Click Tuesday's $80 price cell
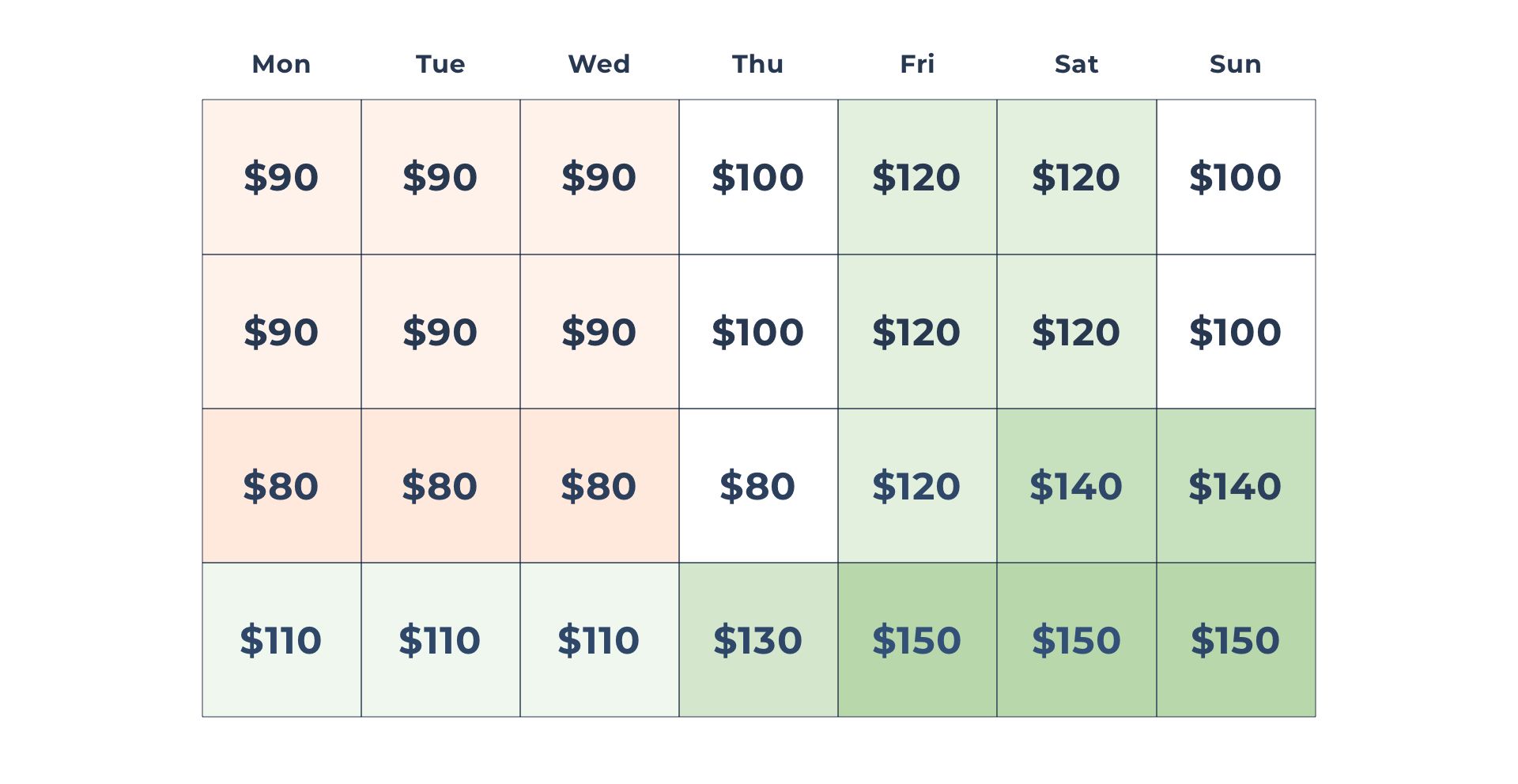1518x784 pixels. pyautogui.click(x=440, y=486)
